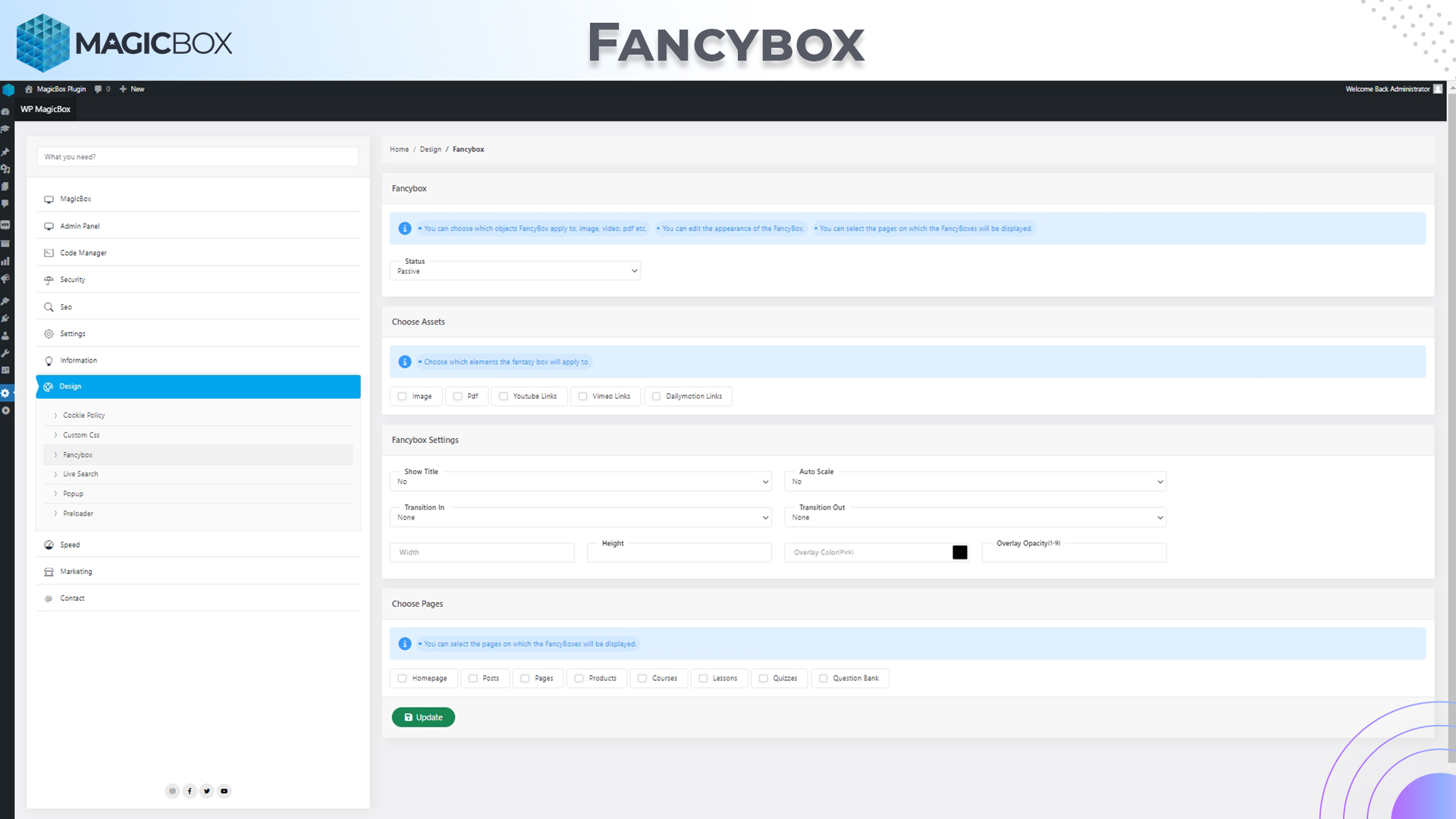Open Analytics bar chart icon
Viewport: 1456px width, 819px height.
[x=5, y=261]
